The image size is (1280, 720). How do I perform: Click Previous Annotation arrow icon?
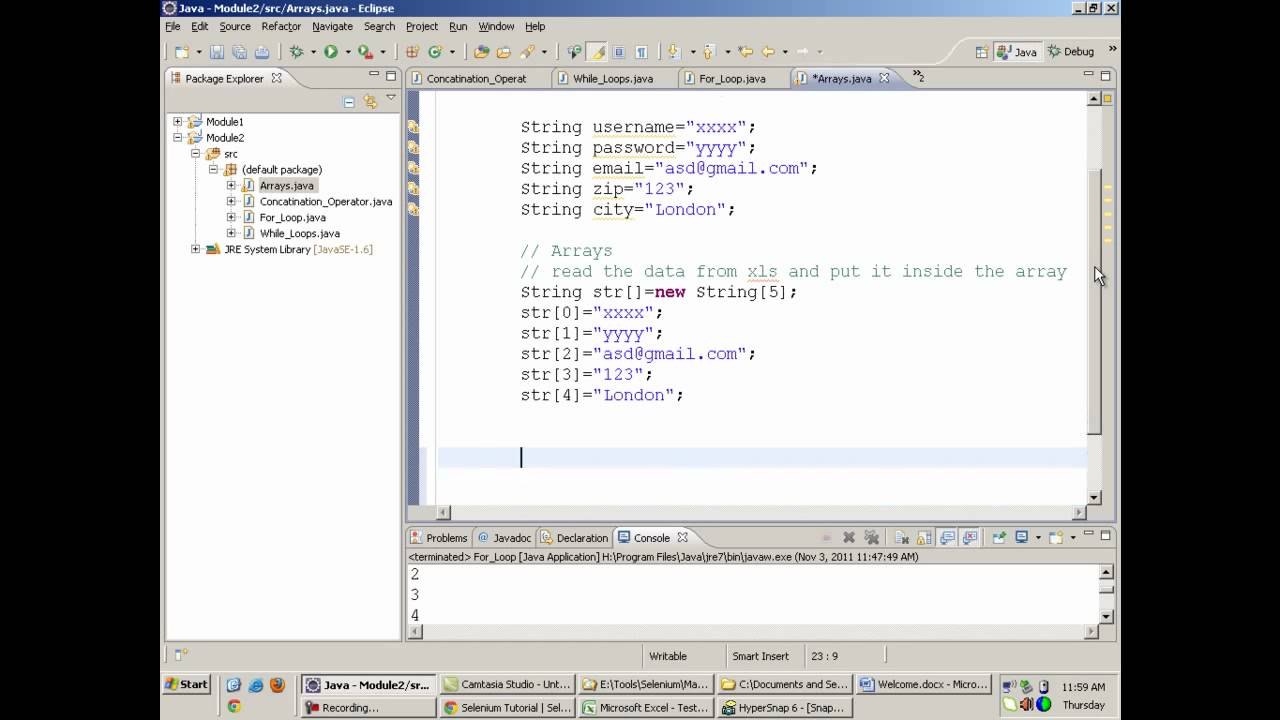[x=709, y=52]
